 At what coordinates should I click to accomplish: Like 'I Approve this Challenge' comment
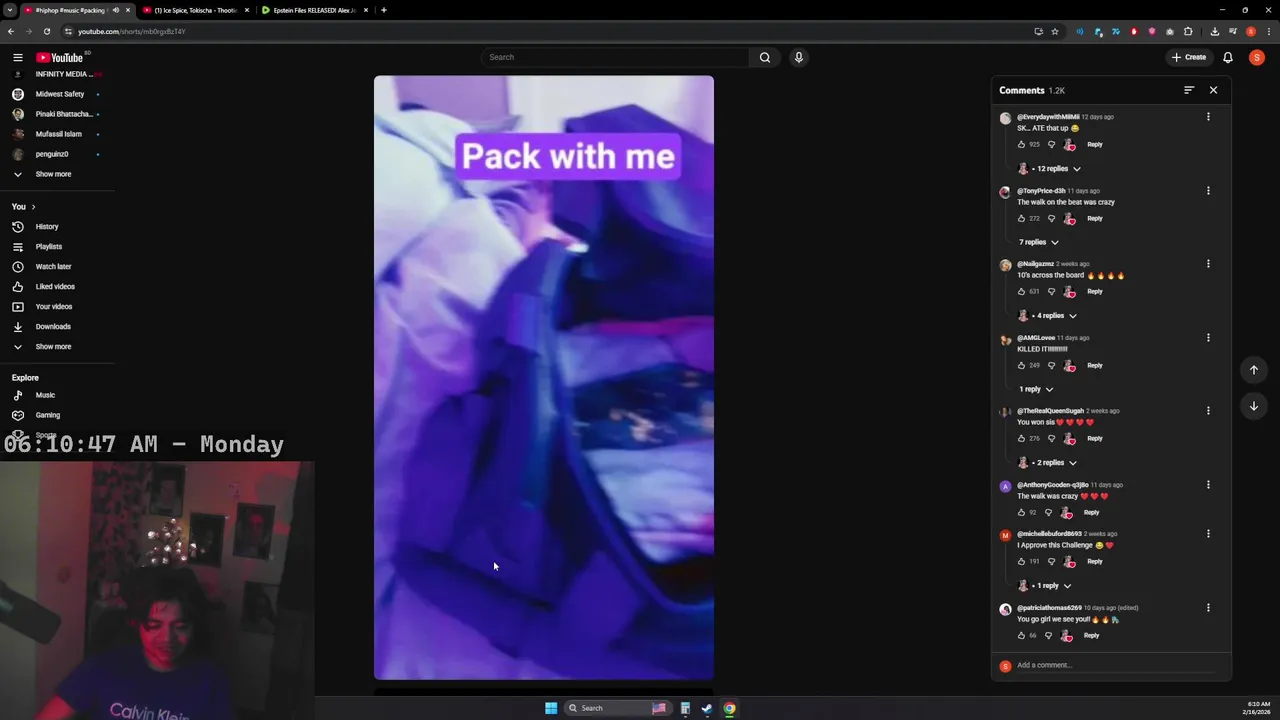coord(1022,562)
